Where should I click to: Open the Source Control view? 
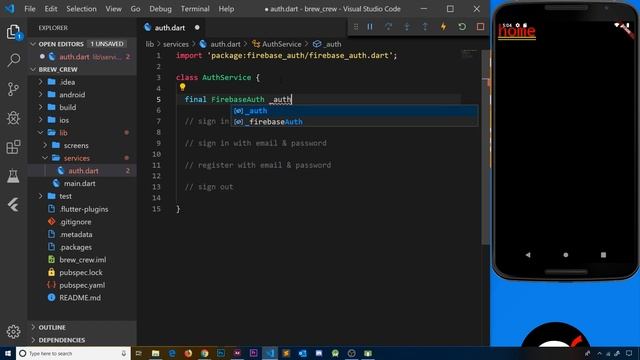coord(13,89)
